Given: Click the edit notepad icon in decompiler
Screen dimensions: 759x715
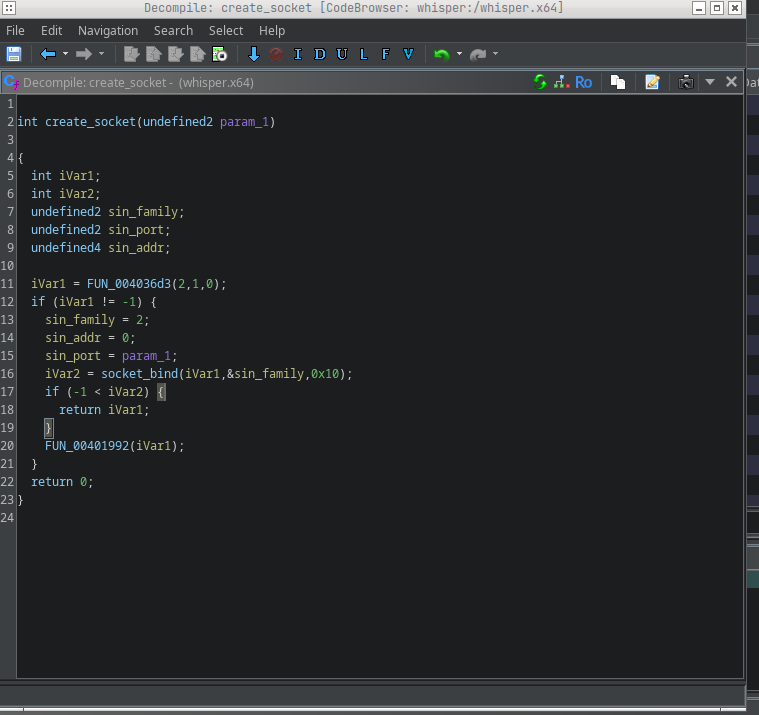Looking at the screenshot, I should (652, 82).
